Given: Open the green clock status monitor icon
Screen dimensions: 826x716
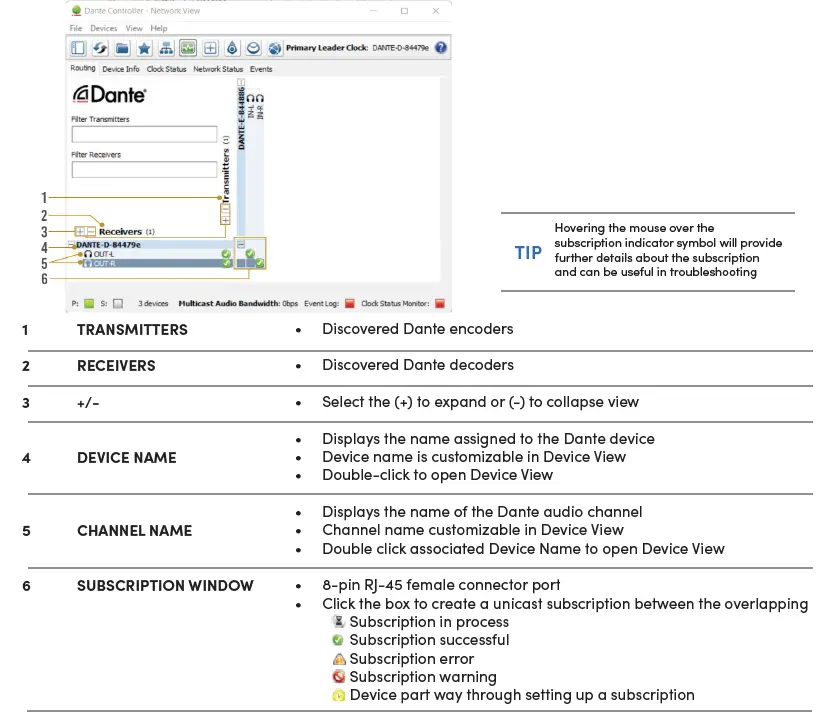Looking at the screenshot, I should point(188,48).
